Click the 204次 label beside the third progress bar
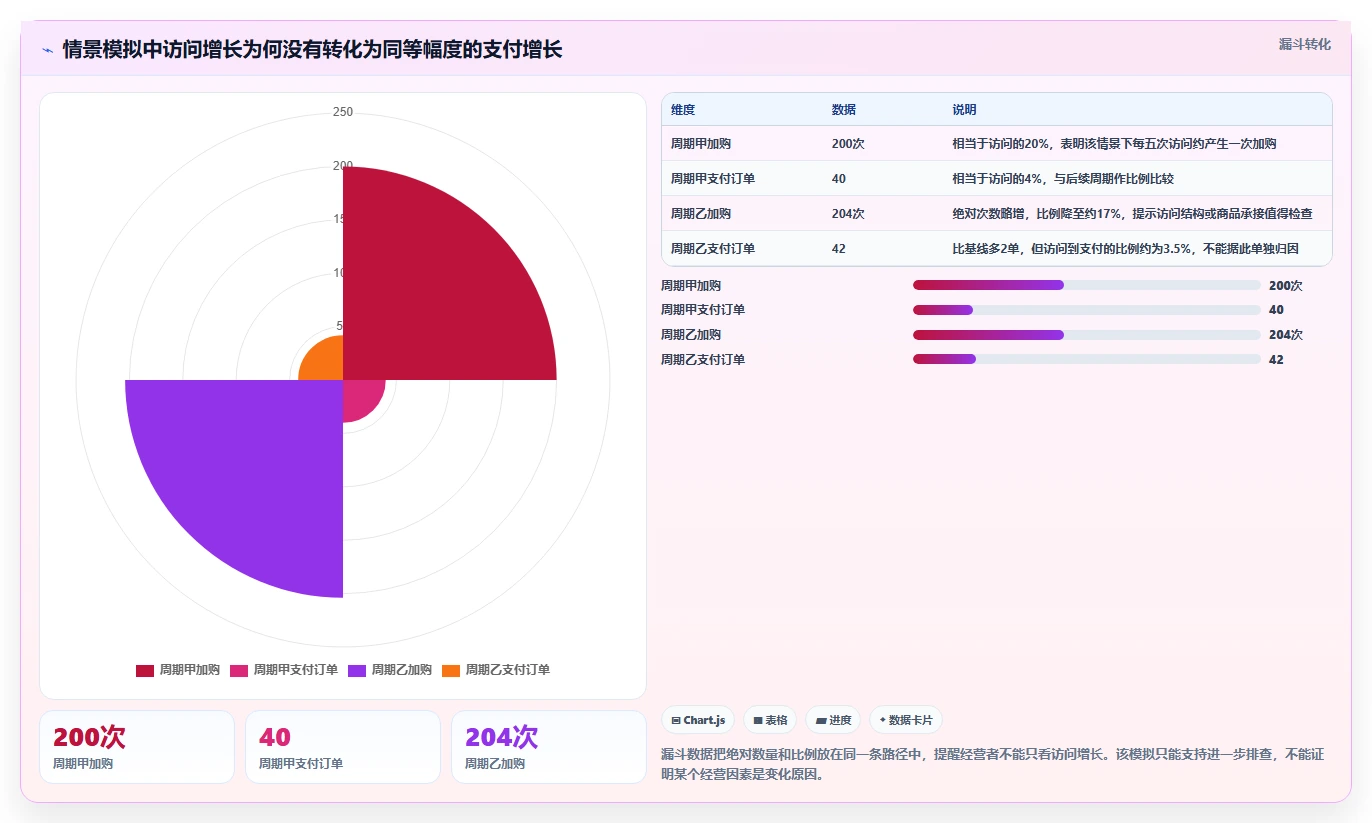The width and height of the screenshot is (1372, 823). coord(1285,334)
